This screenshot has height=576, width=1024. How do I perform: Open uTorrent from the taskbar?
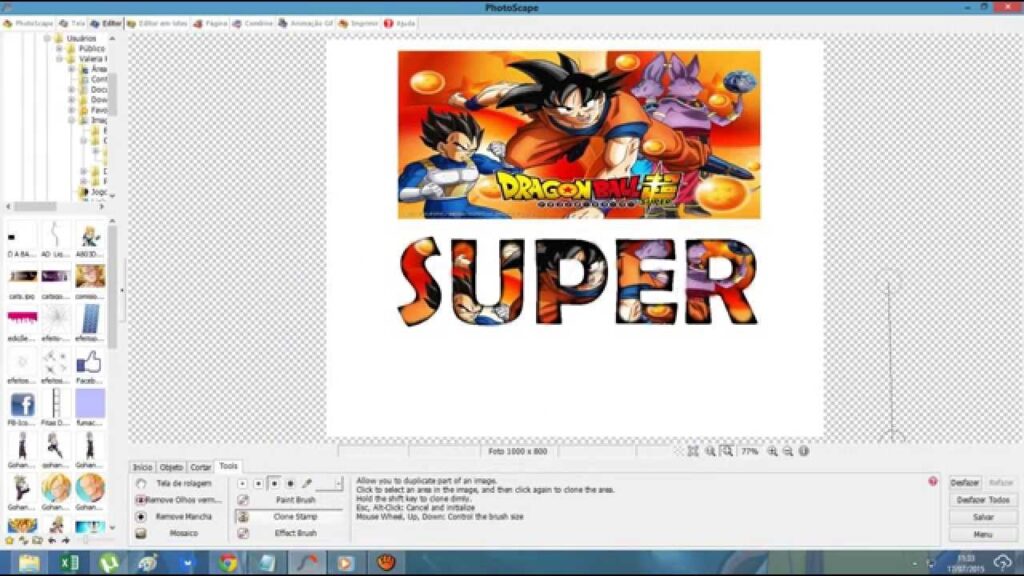[109, 562]
